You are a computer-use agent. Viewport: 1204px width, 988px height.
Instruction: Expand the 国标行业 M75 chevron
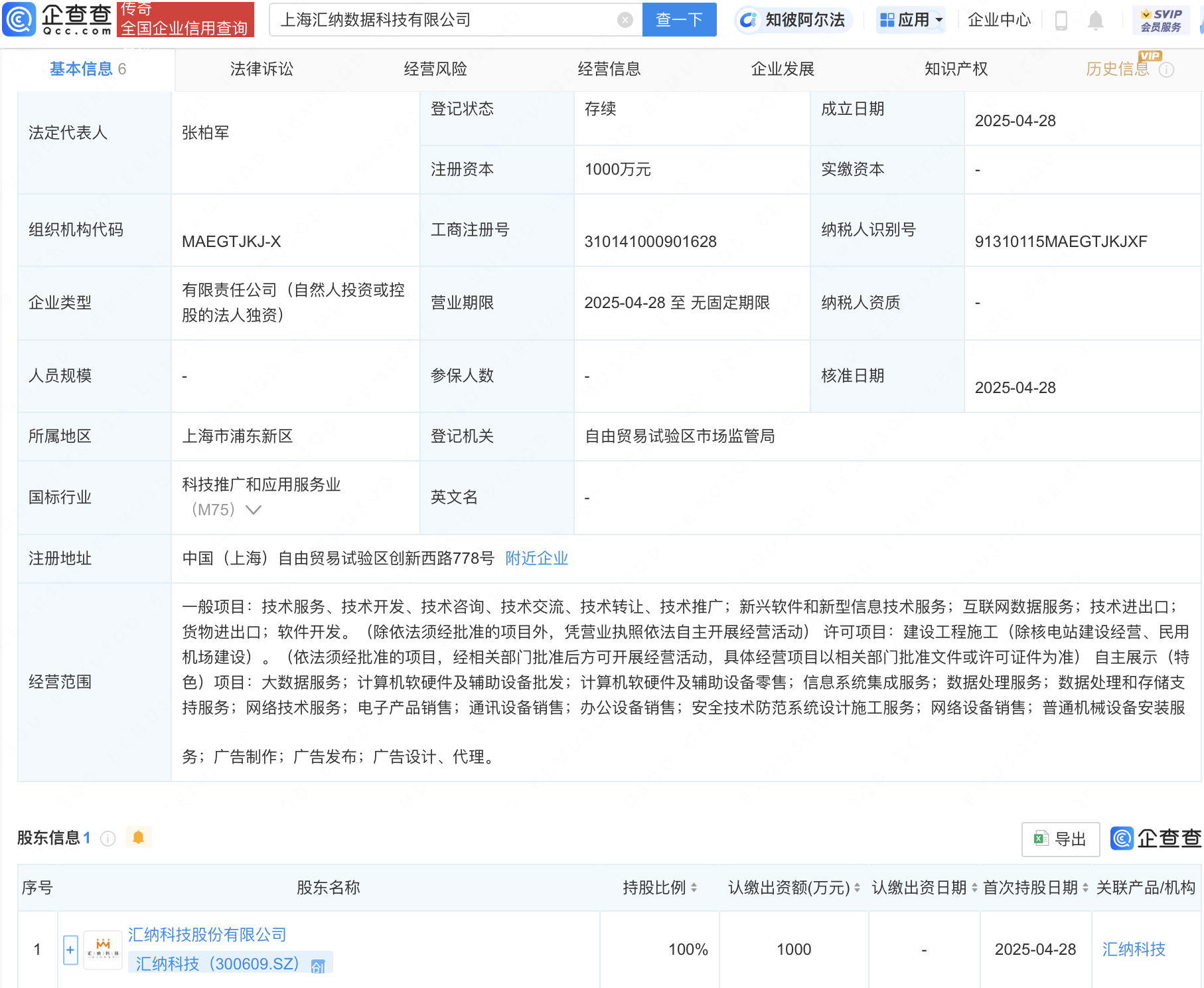click(254, 510)
